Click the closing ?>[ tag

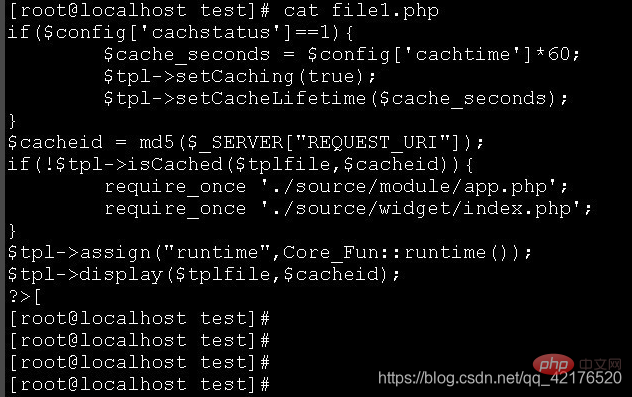pyautogui.click(x=25, y=297)
